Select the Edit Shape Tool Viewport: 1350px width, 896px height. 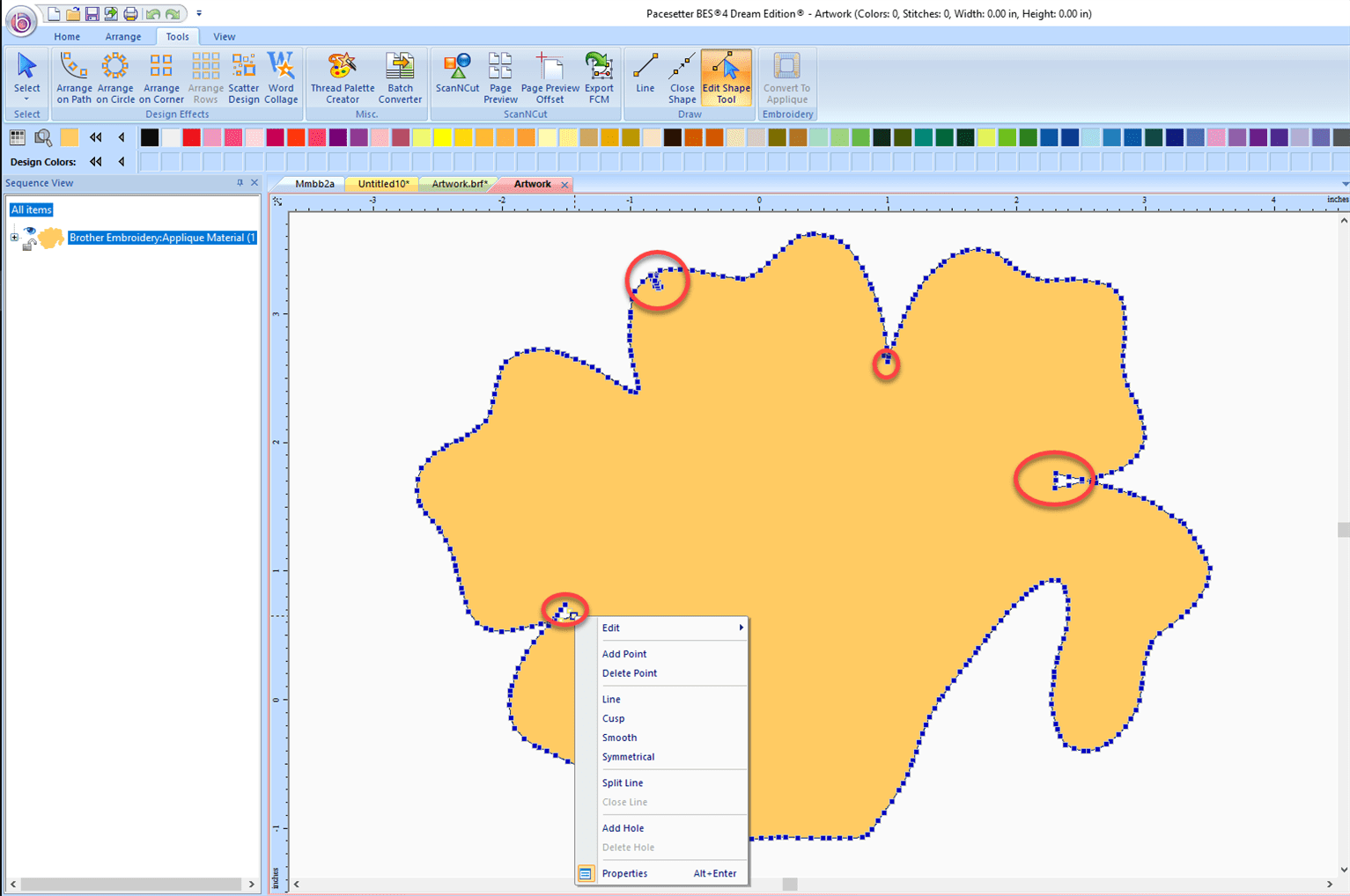click(726, 77)
